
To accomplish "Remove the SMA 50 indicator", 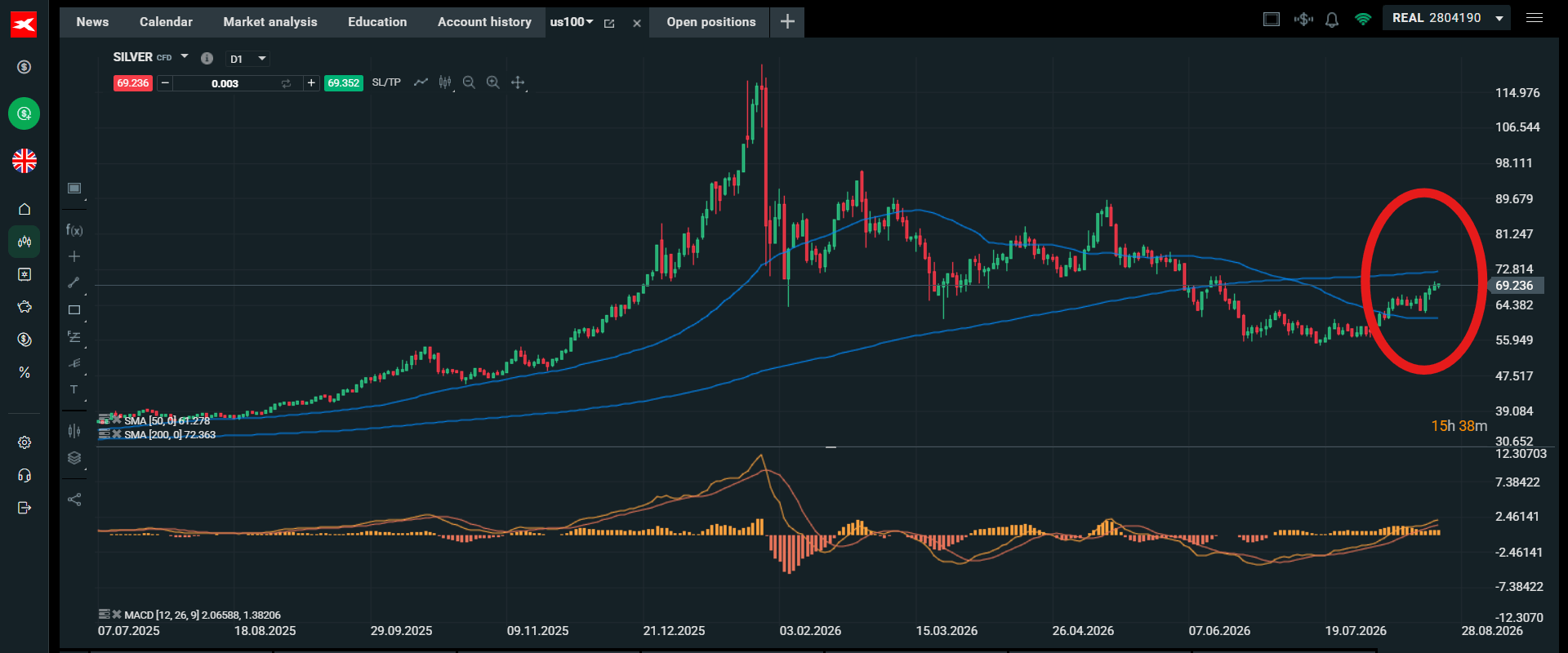I will coord(117,420).
